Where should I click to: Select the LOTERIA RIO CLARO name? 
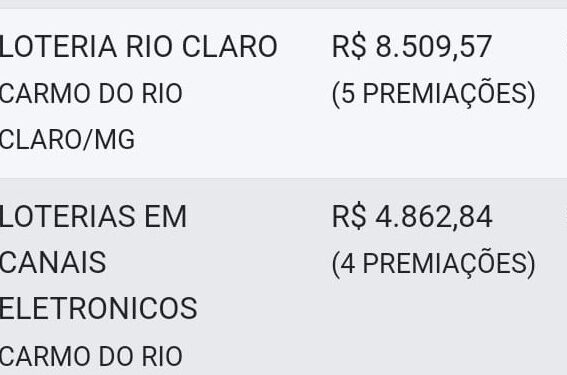tap(138, 47)
